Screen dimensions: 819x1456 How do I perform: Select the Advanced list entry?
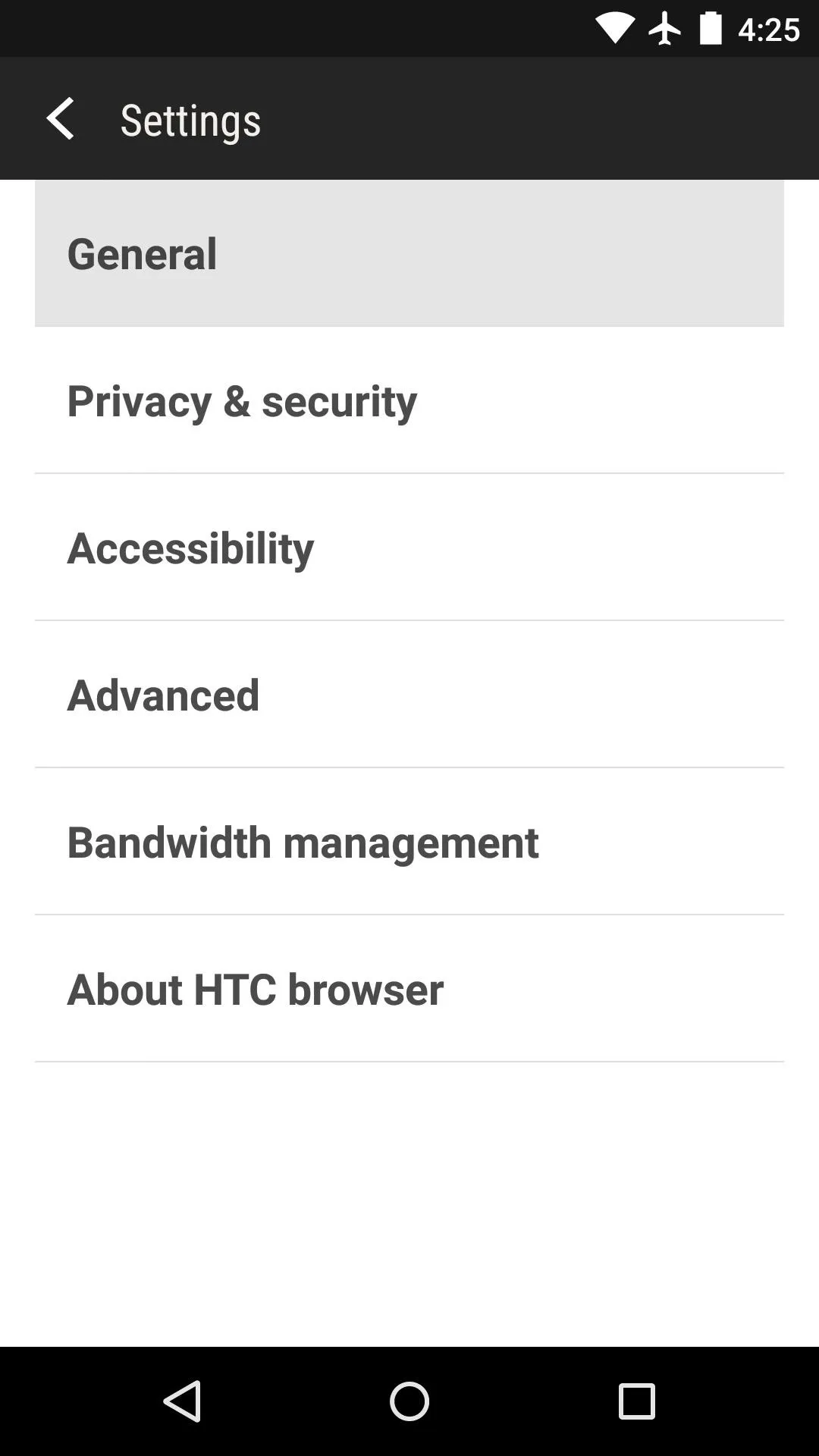[x=409, y=695]
